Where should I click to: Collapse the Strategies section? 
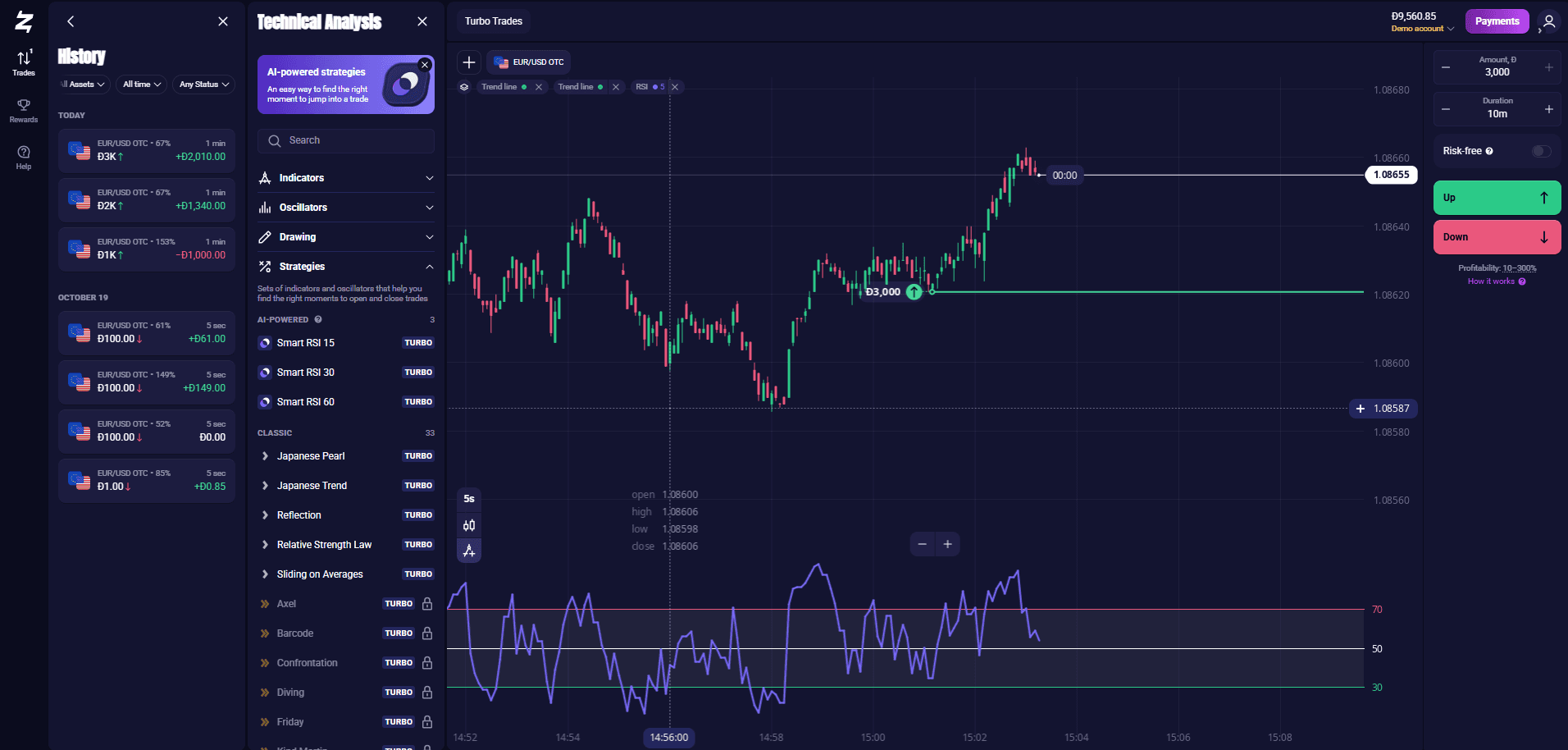pyautogui.click(x=346, y=267)
